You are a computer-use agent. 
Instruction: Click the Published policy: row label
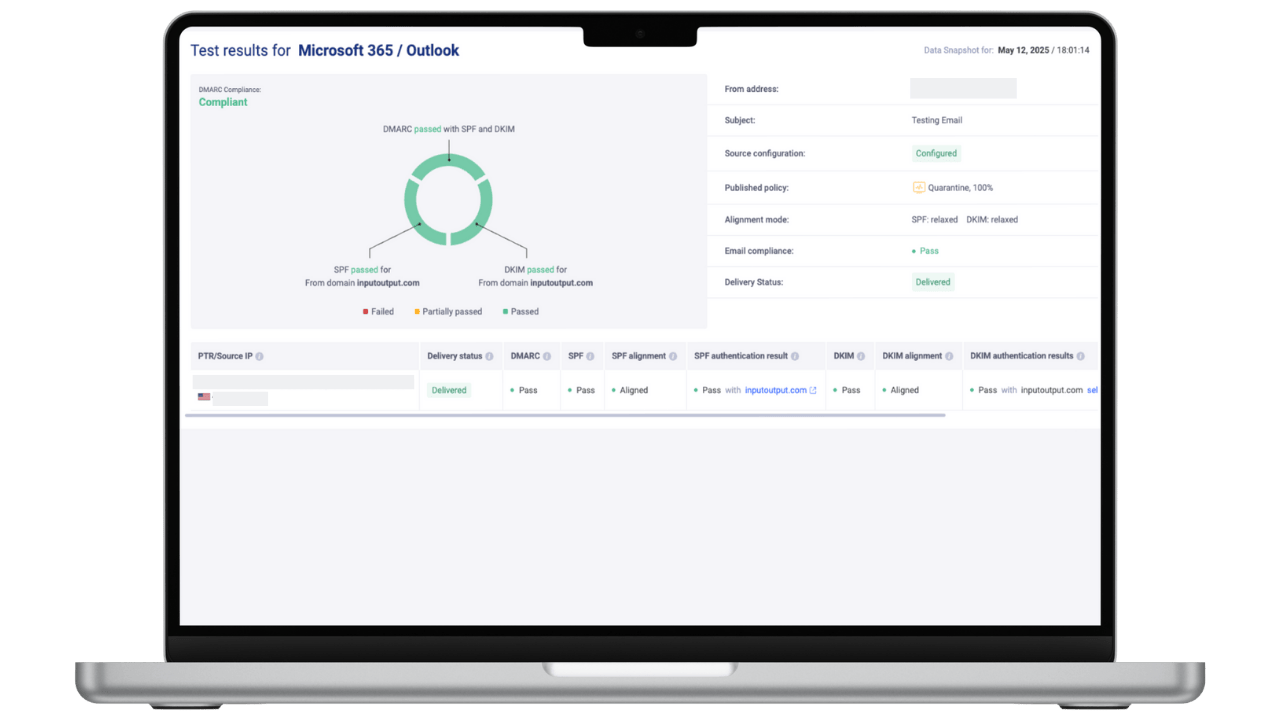(x=757, y=188)
